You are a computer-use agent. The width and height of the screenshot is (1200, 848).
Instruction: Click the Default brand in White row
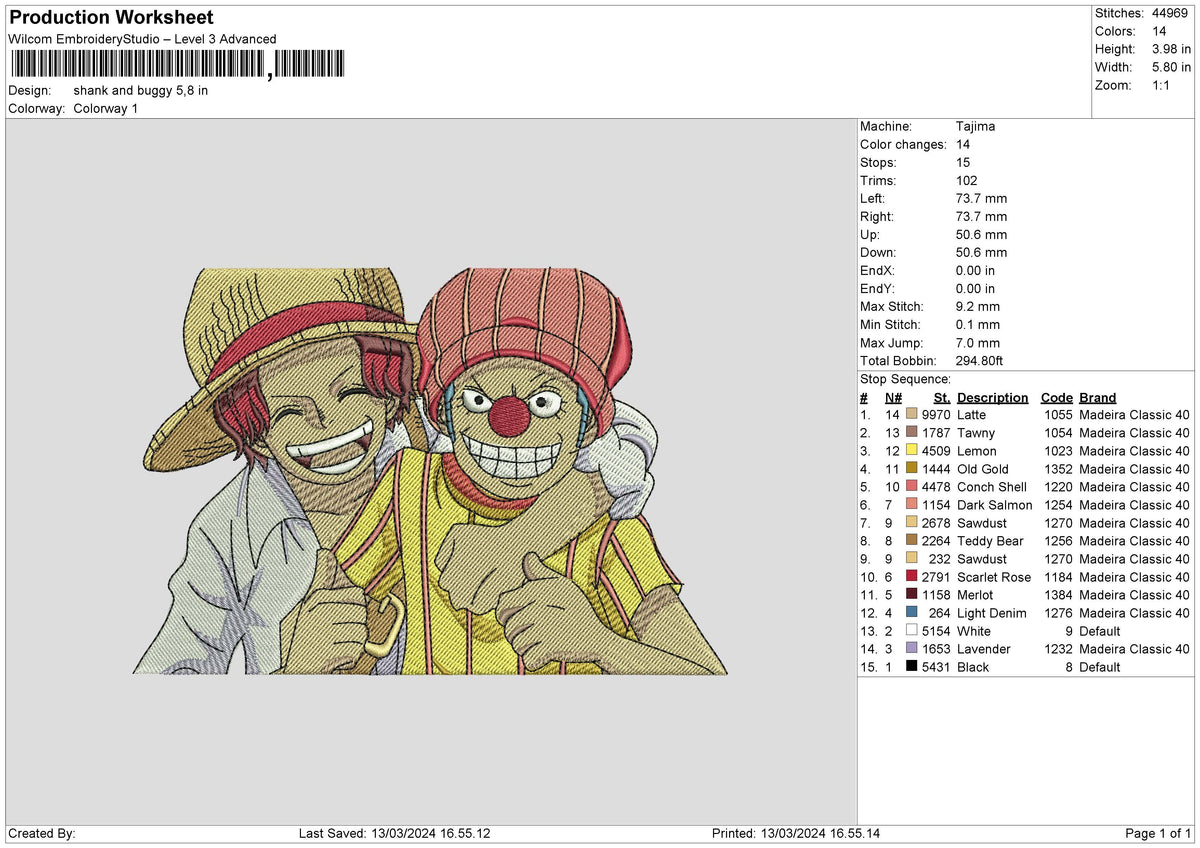pos(1100,631)
